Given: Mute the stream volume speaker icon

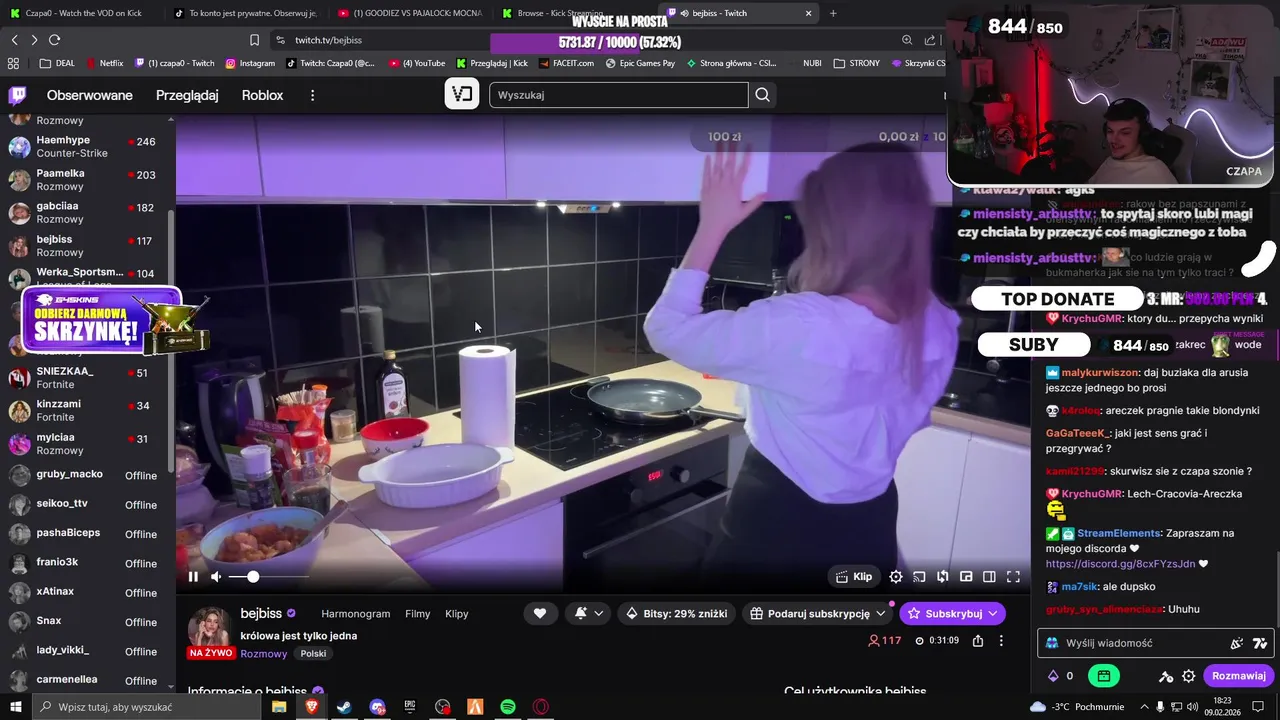Looking at the screenshot, I should tap(216, 576).
